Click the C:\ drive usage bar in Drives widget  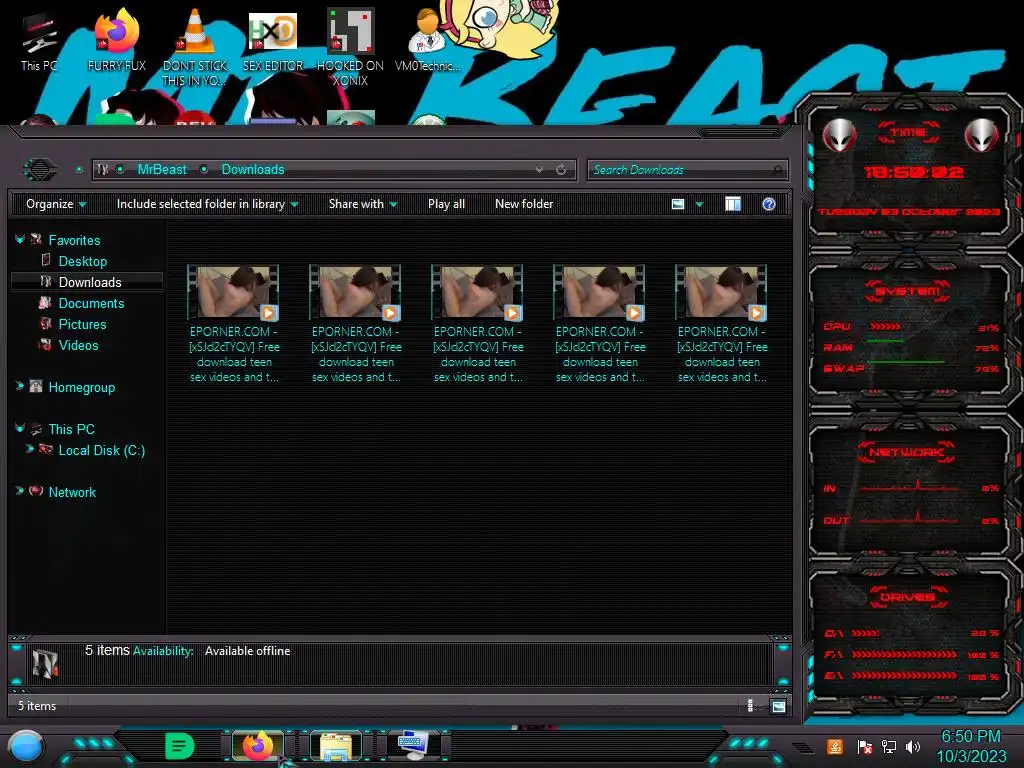865,633
